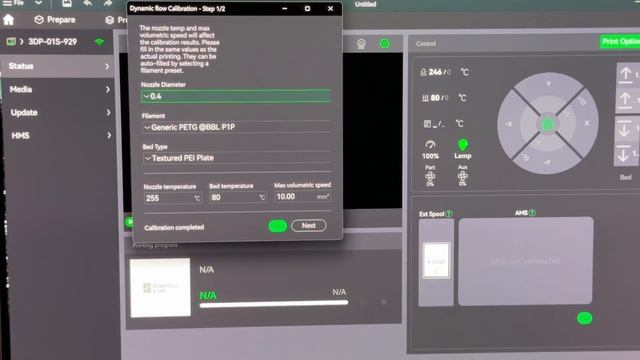Click the Y+ arrow on movement dial
The height and width of the screenshot is (360, 640).
548,83
